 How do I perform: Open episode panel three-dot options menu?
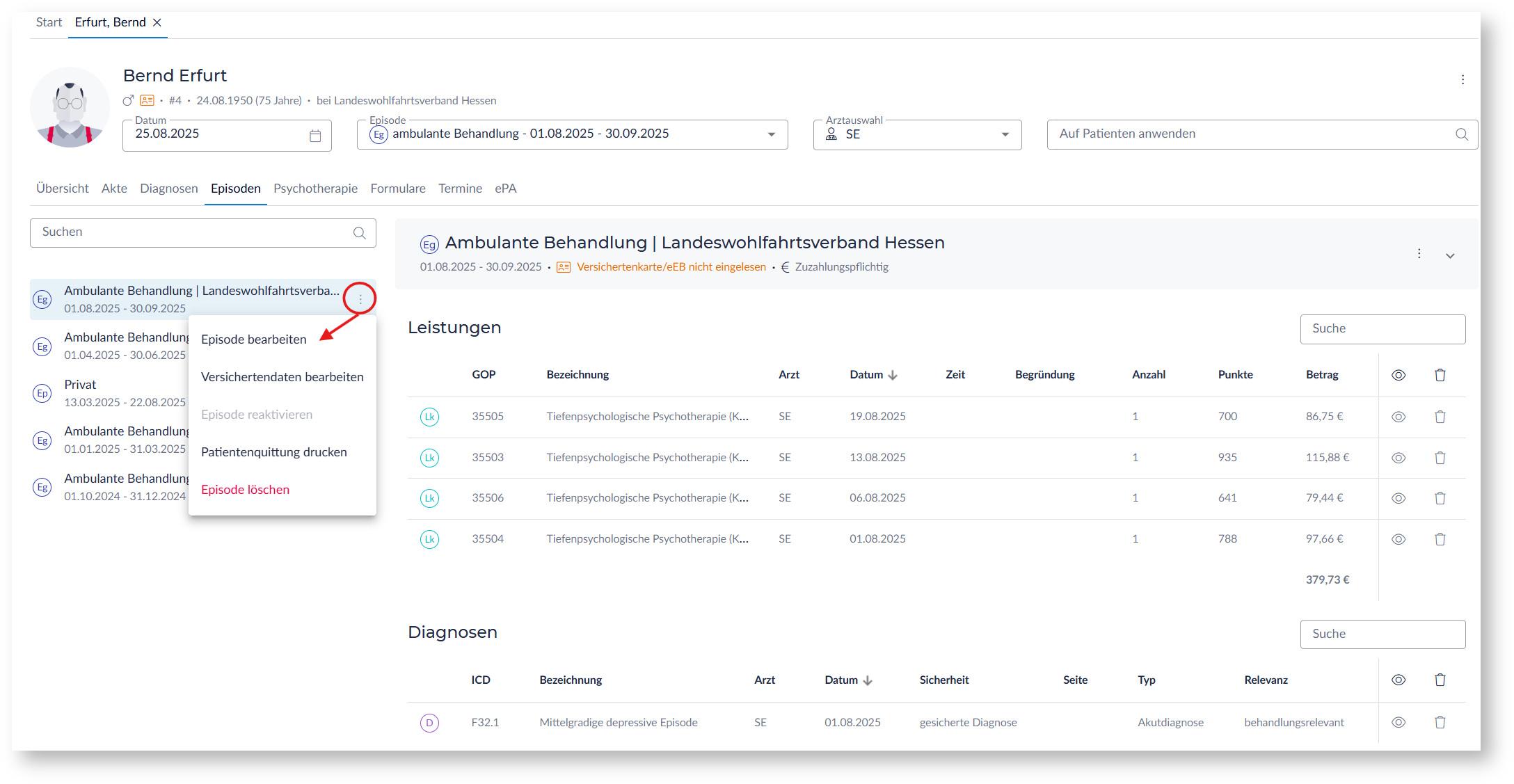[1419, 254]
